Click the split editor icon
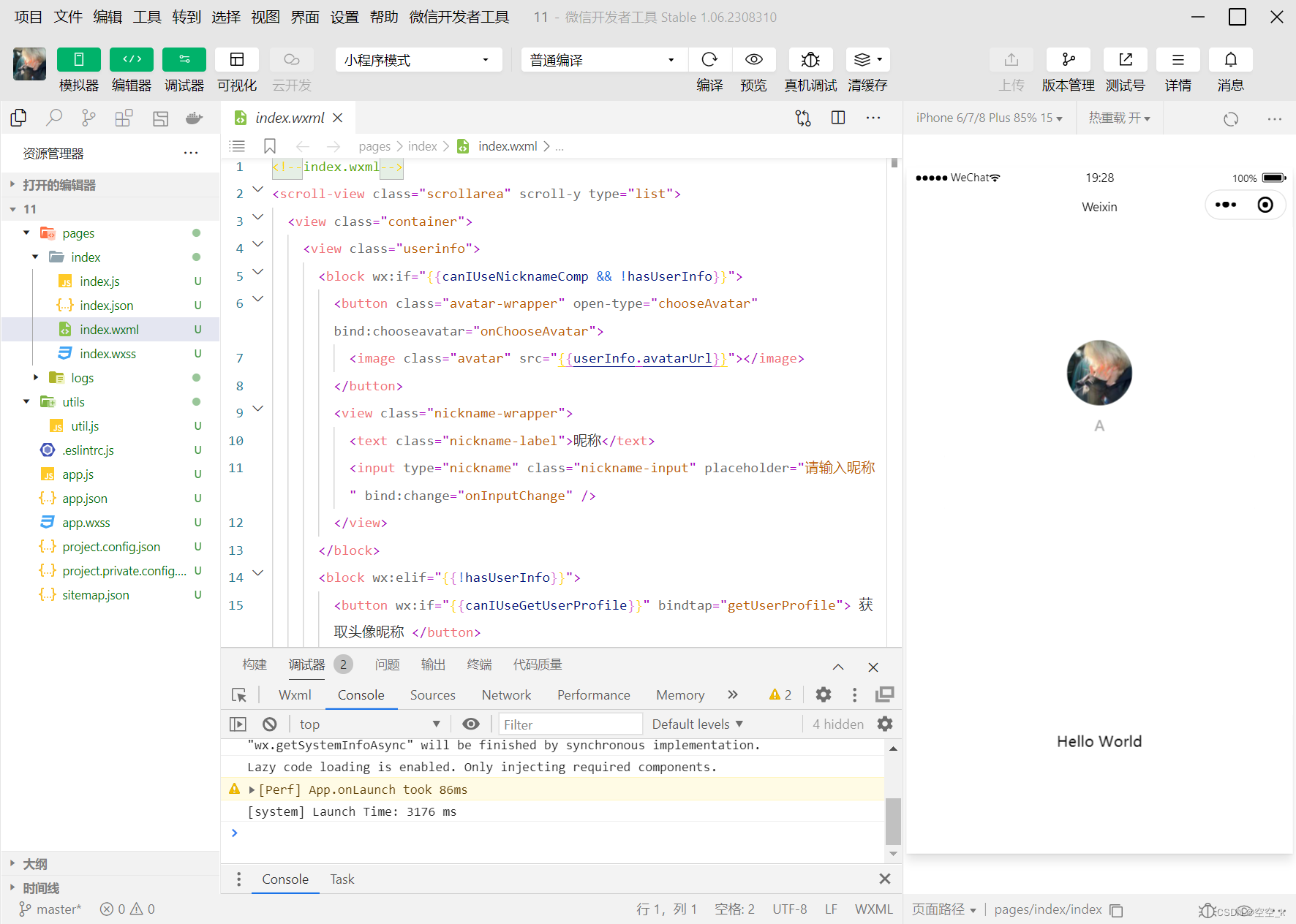Viewport: 1296px width, 924px height. pos(838,118)
